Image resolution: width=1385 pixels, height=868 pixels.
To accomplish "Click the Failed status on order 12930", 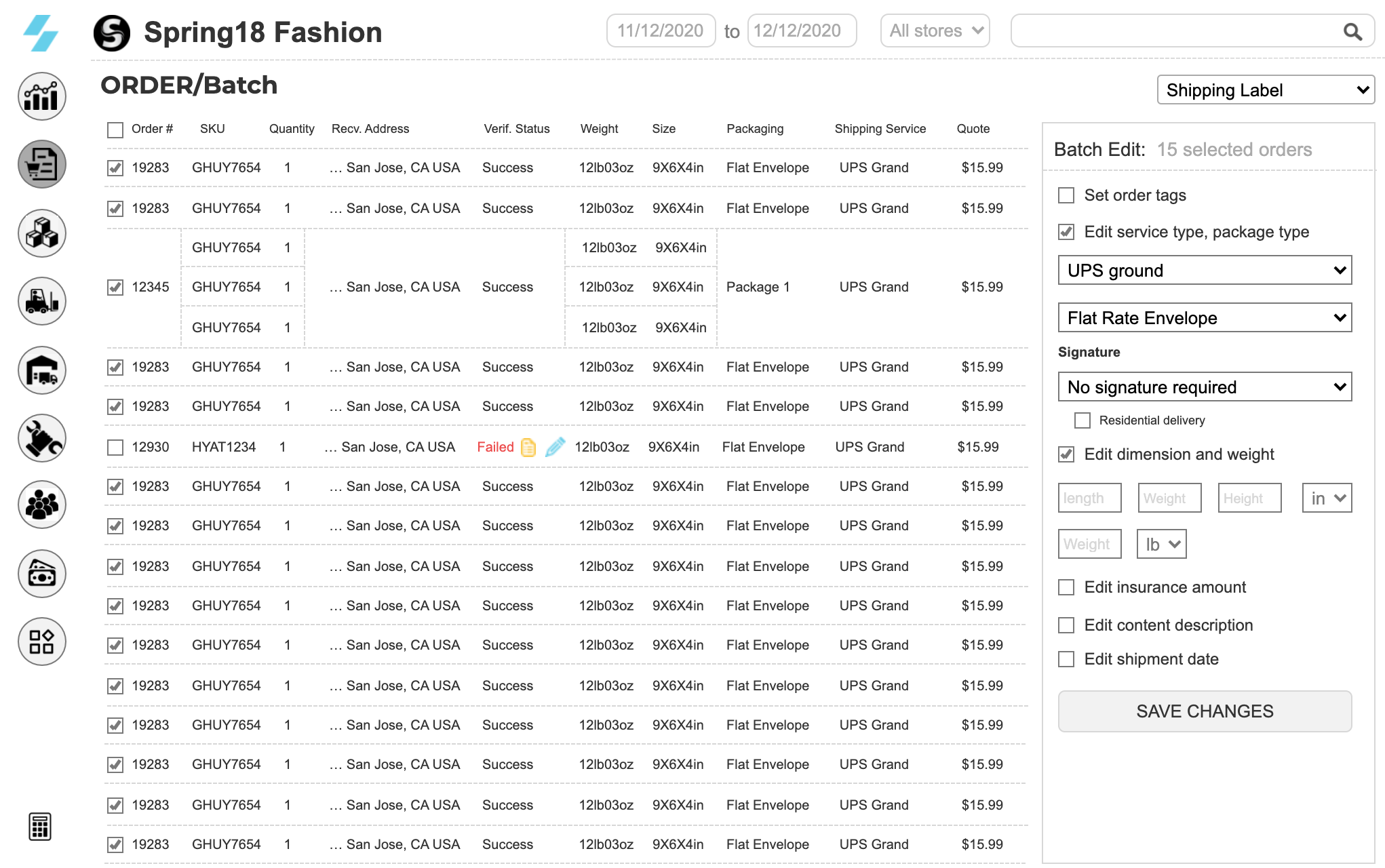I will pyautogui.click(x=496, y=447).
